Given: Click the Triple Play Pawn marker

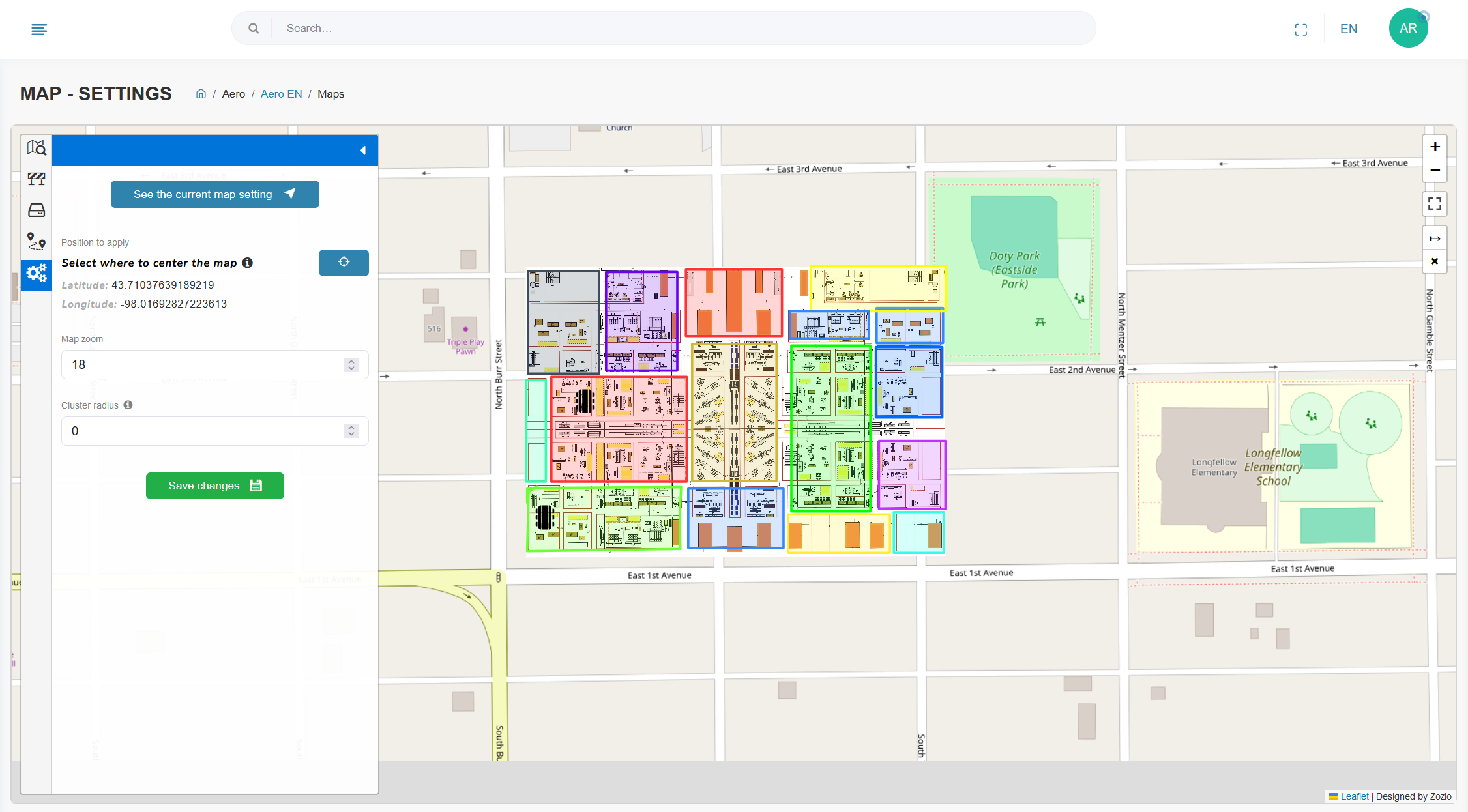Looking at the screenshot, I should tap(465, 329).
